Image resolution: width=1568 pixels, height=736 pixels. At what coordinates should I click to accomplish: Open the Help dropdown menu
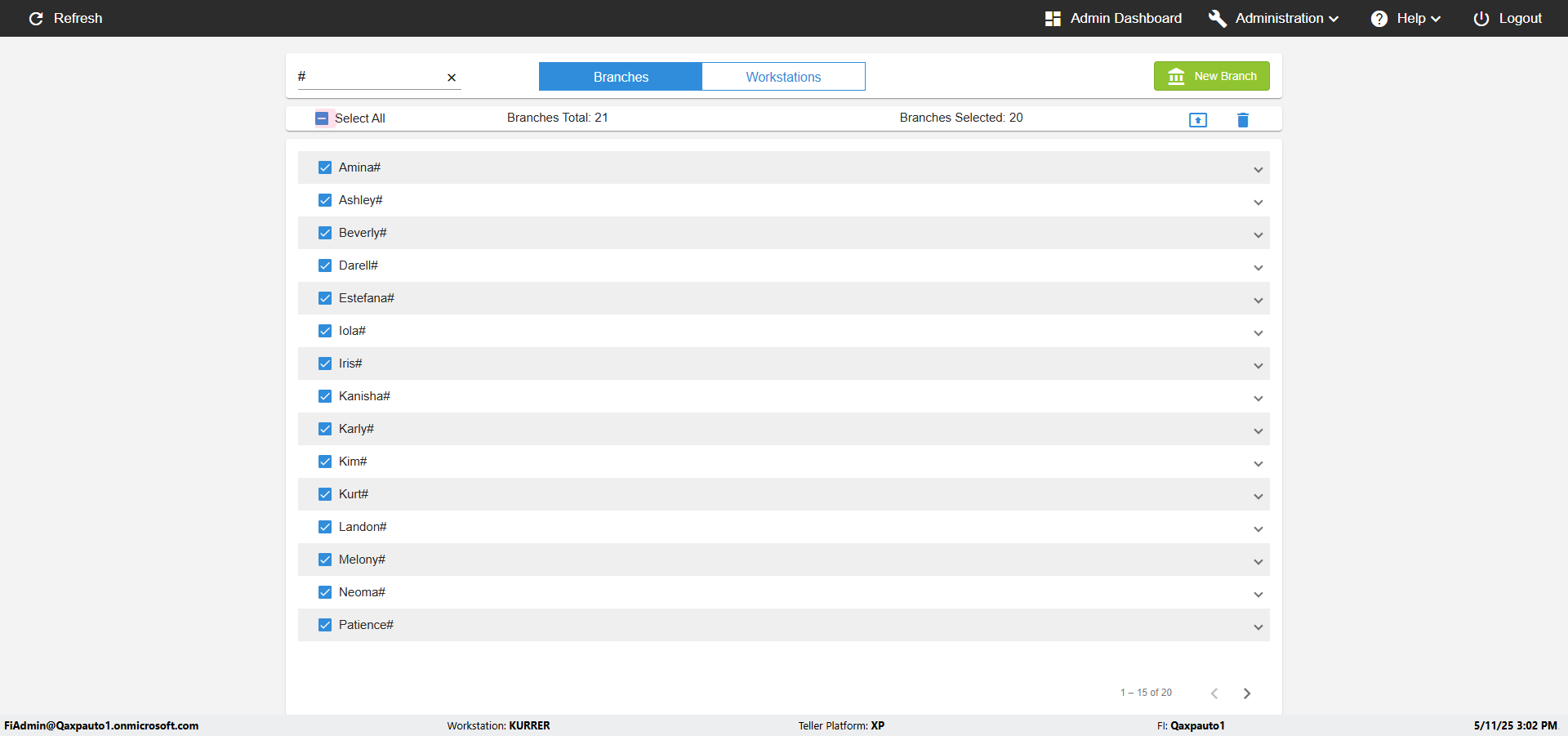click(x=1405, y=18)
